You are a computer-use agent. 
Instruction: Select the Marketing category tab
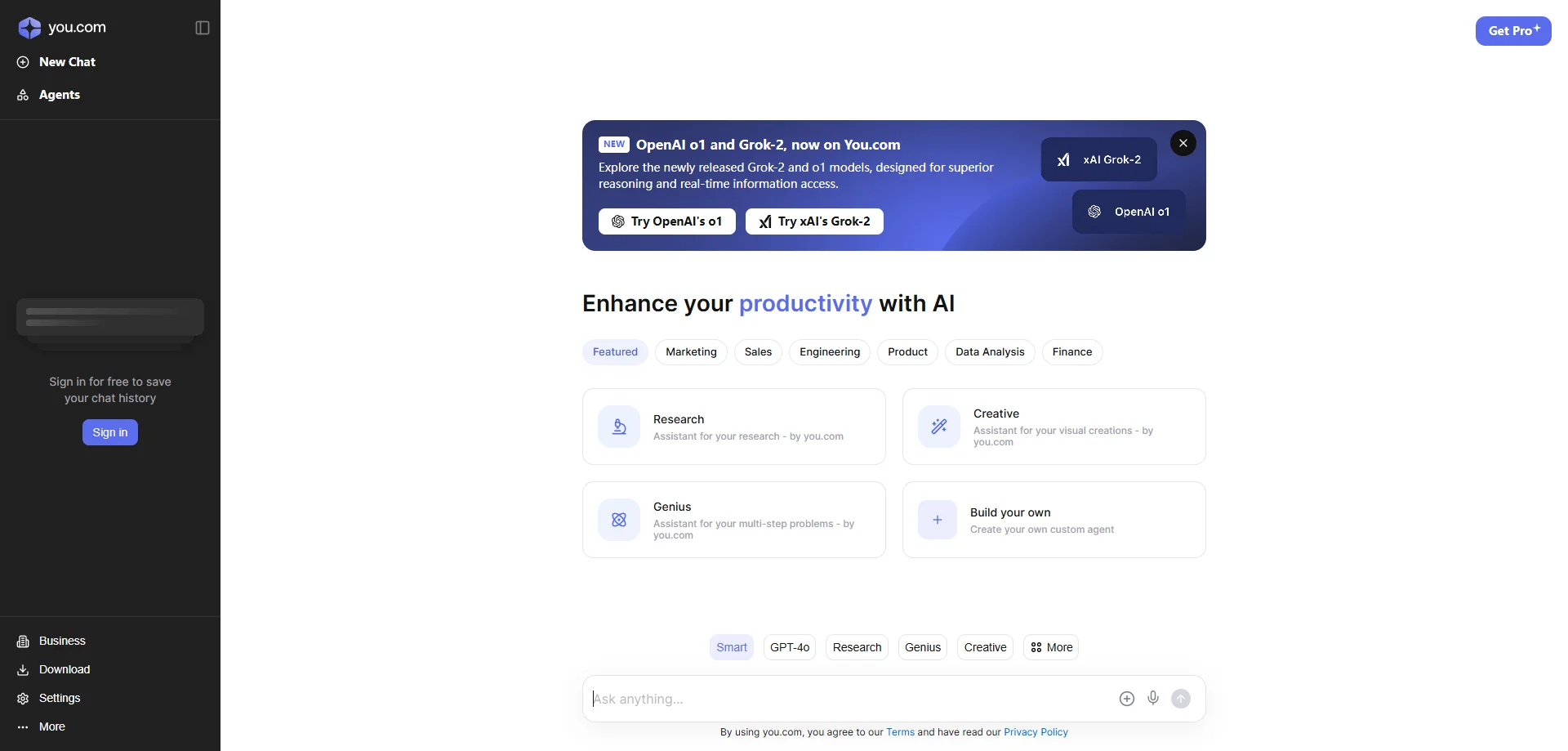691,352
